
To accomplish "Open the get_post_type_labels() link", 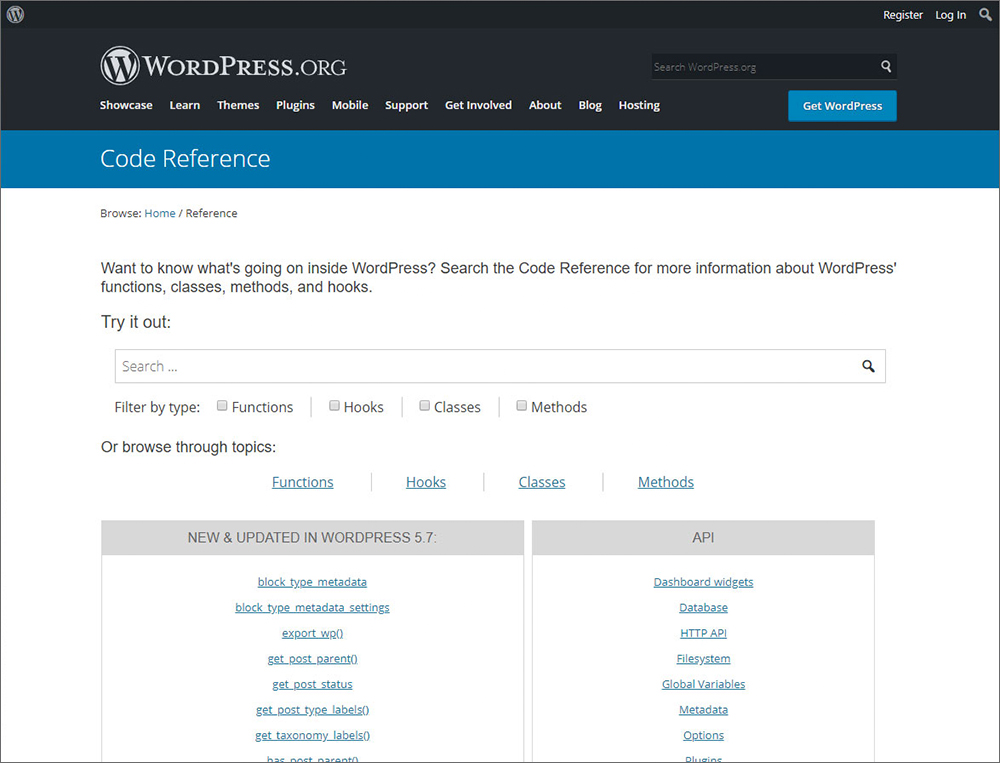I will (x=312, y=709).
